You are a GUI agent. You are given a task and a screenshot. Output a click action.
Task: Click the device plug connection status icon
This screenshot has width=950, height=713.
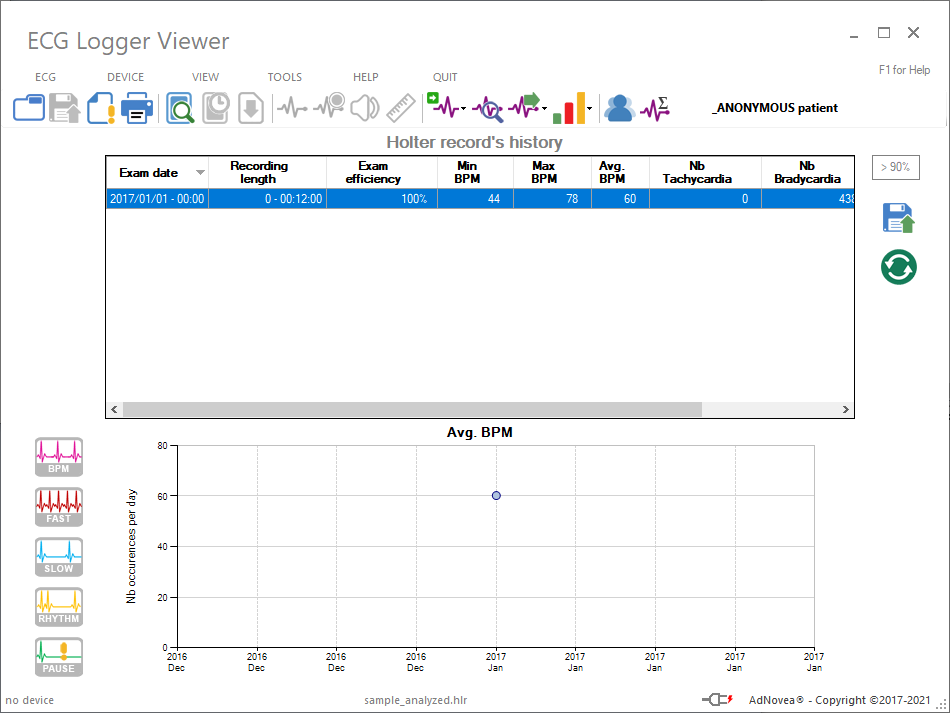[x=717, y=700]
